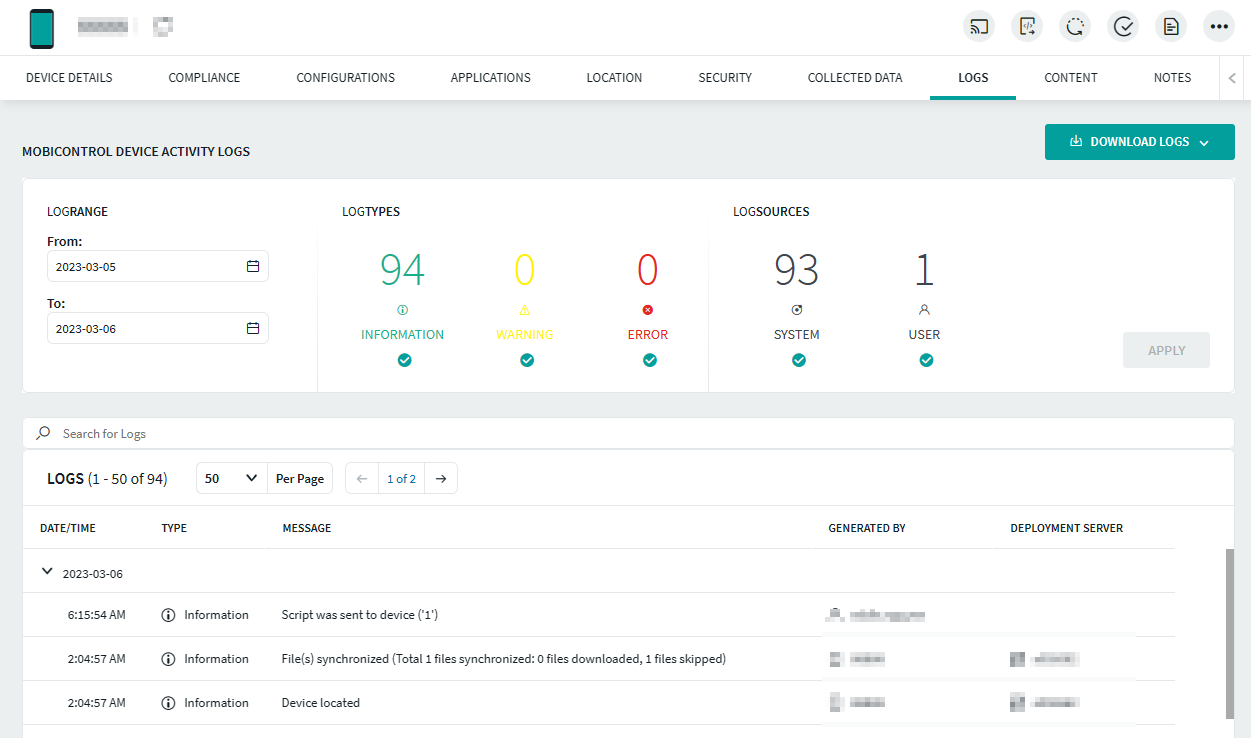Toggle the User log source filter
The height and width of the screenshot is (738, 1251).
(x=925, y=360)
